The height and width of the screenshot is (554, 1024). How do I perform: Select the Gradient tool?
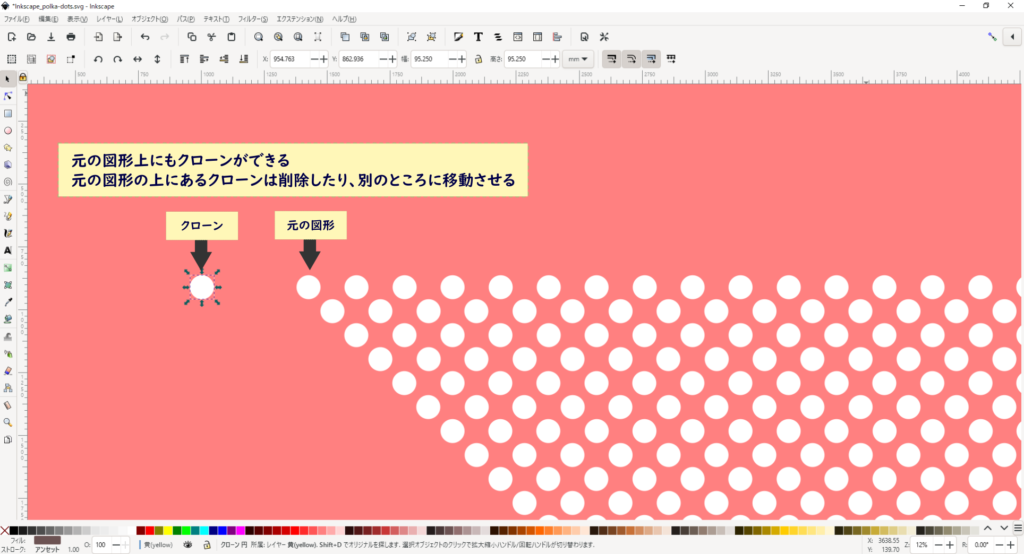8,268
